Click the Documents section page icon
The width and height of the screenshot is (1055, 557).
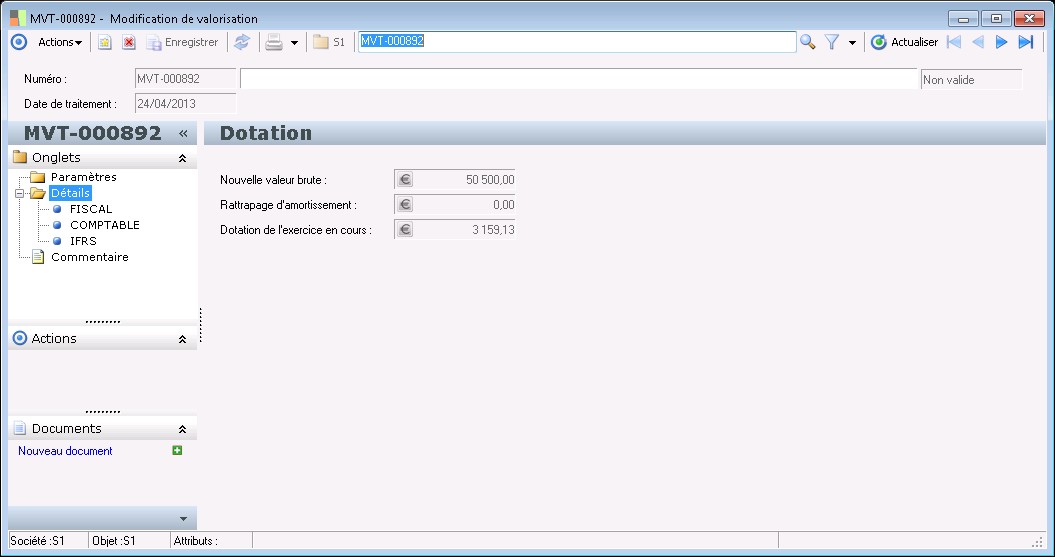point(20,429)
